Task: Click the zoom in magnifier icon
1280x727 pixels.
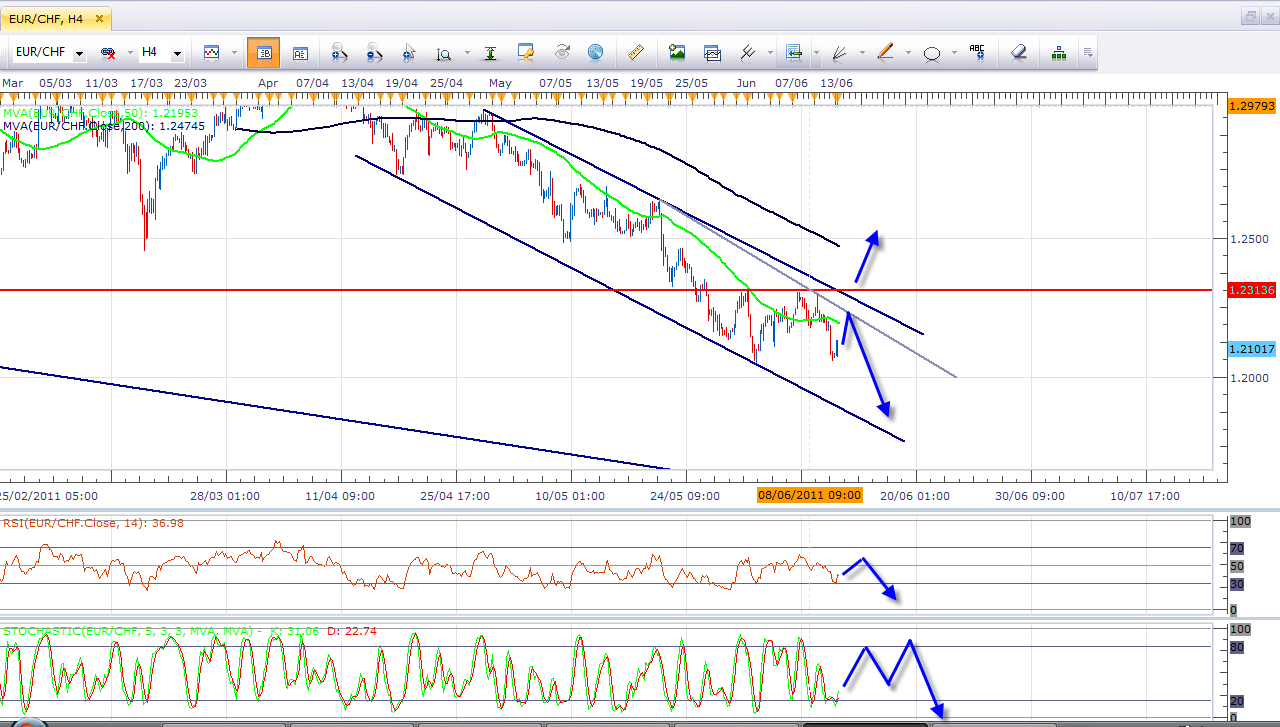Action: coord(338,52)
